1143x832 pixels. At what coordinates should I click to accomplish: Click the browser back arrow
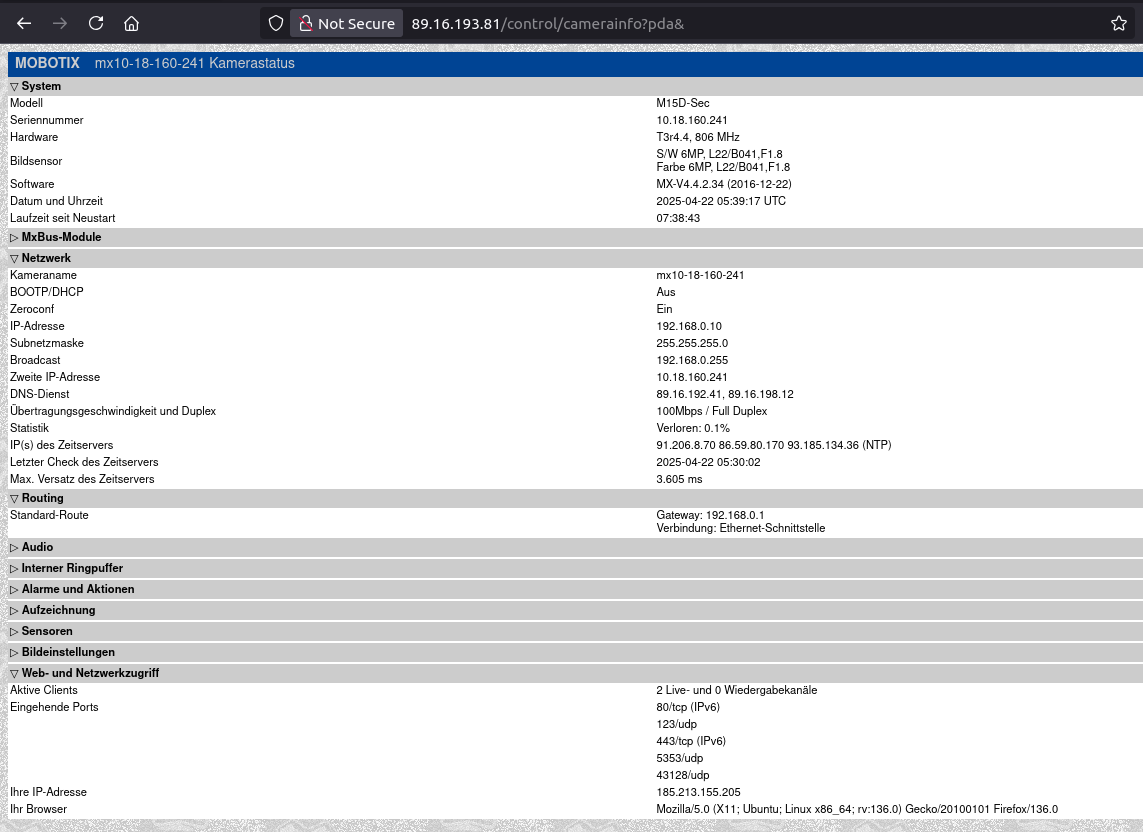coord(25,23)
